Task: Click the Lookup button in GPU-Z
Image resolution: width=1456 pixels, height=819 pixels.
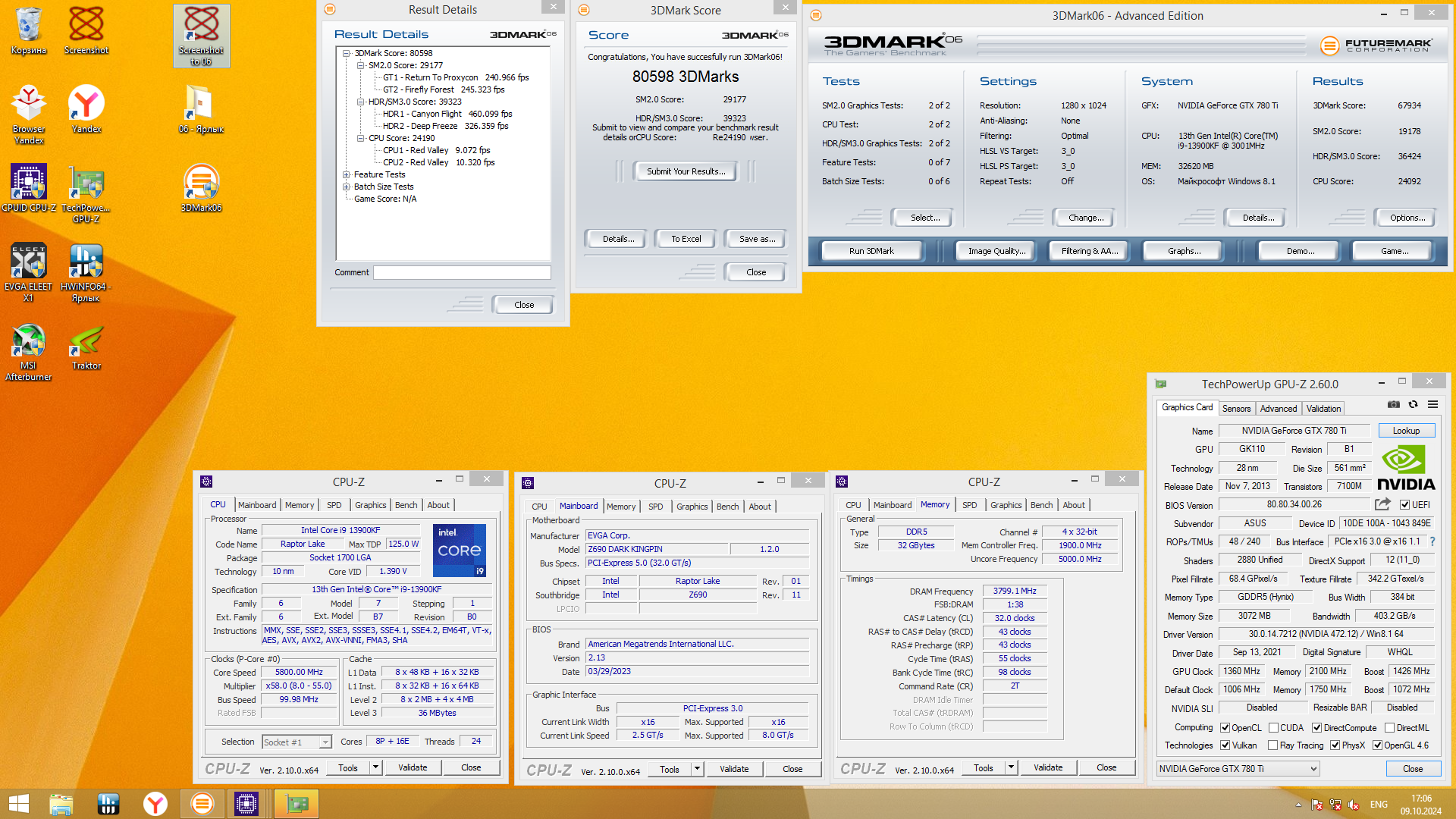Action: pyautogui.click(x=1406, y=431)
